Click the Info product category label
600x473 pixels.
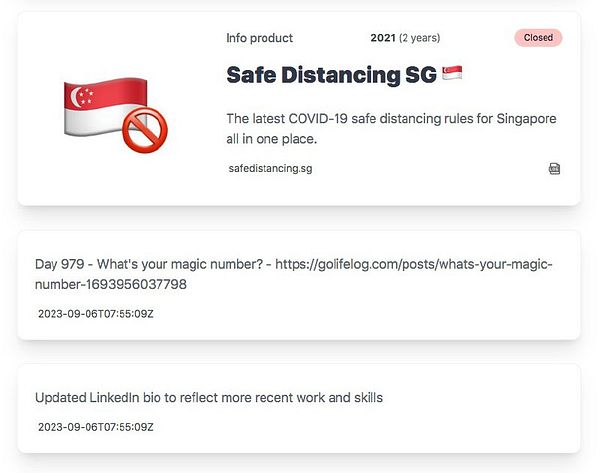tap(259, 38)
